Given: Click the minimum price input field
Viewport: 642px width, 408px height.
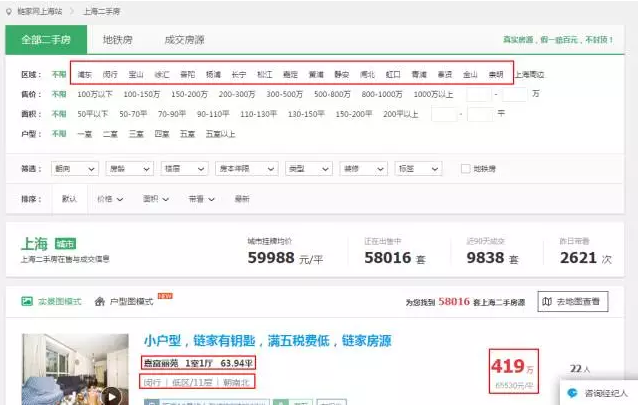Looking at the screenshot, I should click(479, 94).
